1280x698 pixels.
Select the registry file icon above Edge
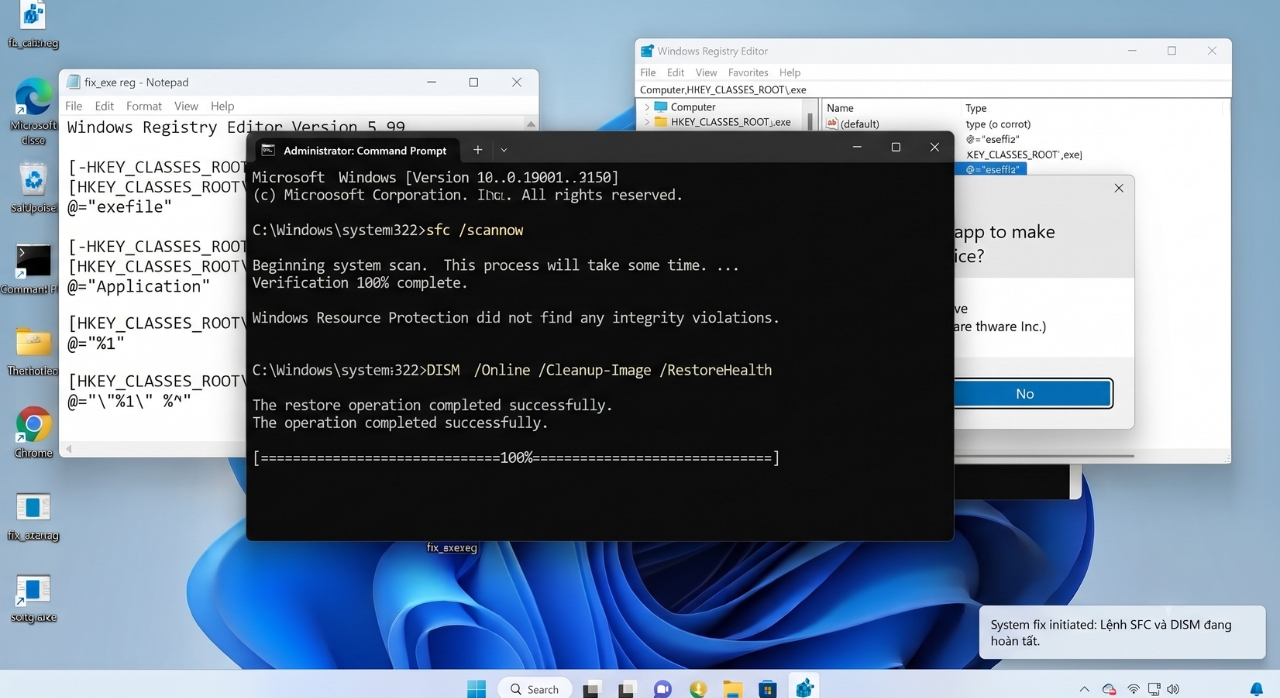coord(33,17)
